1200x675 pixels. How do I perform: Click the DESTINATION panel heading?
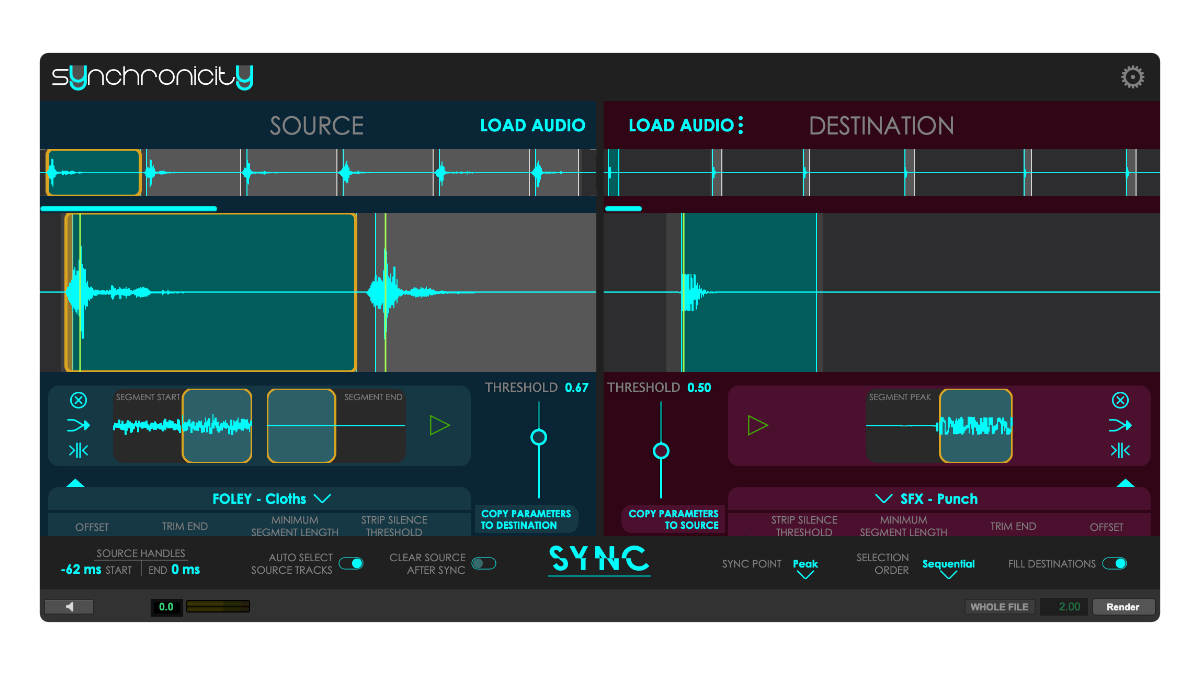[881, 125]
